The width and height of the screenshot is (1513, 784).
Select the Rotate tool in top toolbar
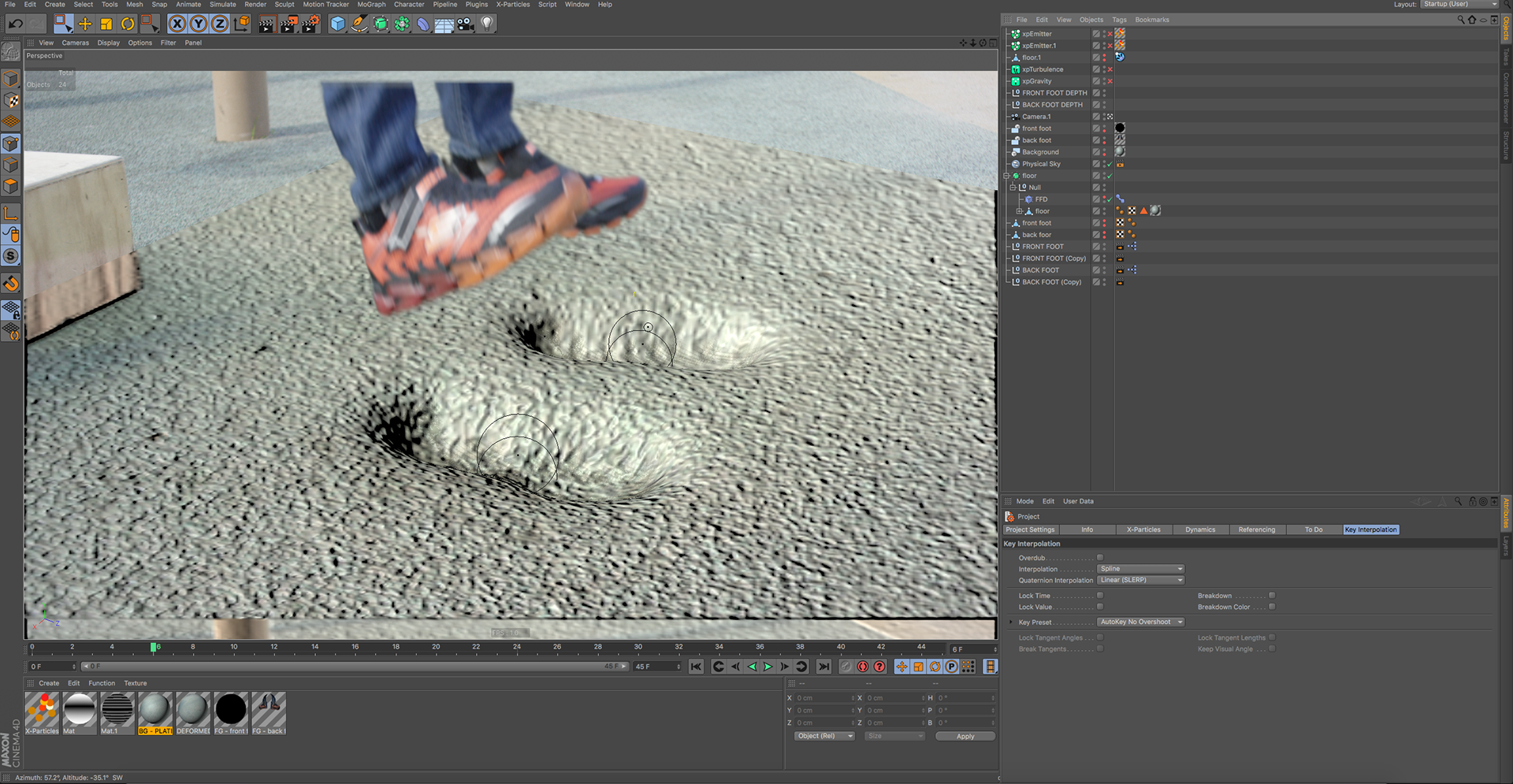tap(128, 24)
